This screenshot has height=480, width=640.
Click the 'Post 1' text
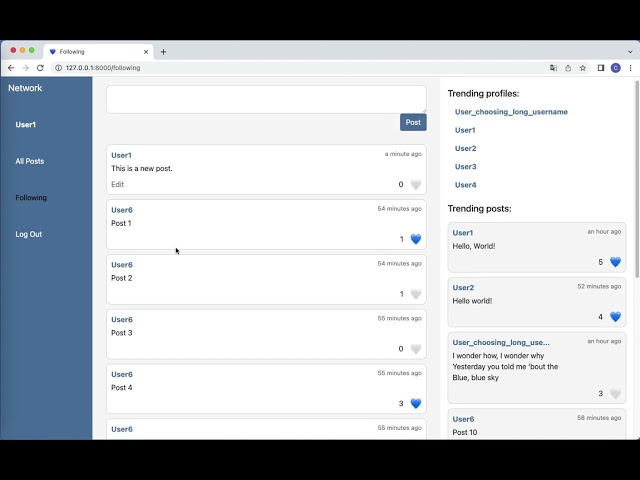coord(121,223)
